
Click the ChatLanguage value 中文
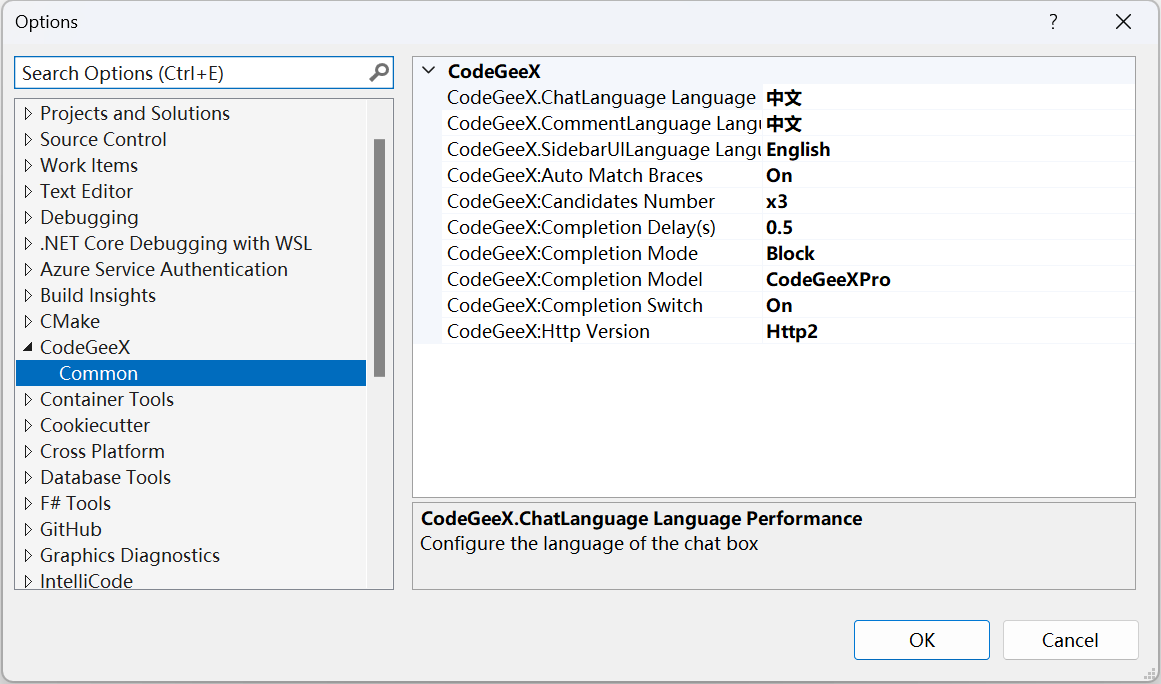(x=784, y=98)
